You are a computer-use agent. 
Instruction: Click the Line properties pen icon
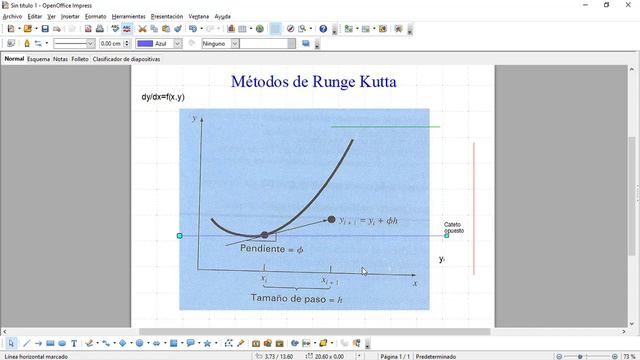click(x=27, y=43)
